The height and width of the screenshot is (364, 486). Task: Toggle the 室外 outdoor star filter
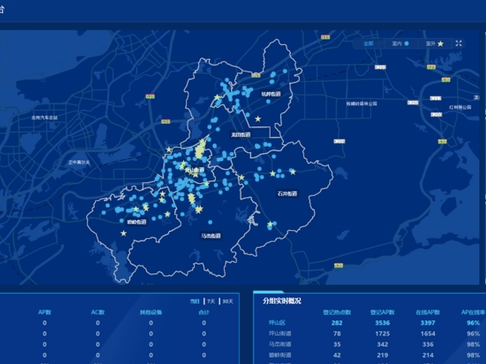(434, 44)
